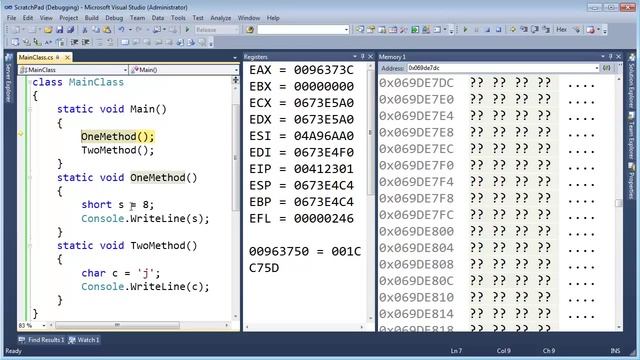
Task: Click the Break All pause icon
Action: pos(476,29)
